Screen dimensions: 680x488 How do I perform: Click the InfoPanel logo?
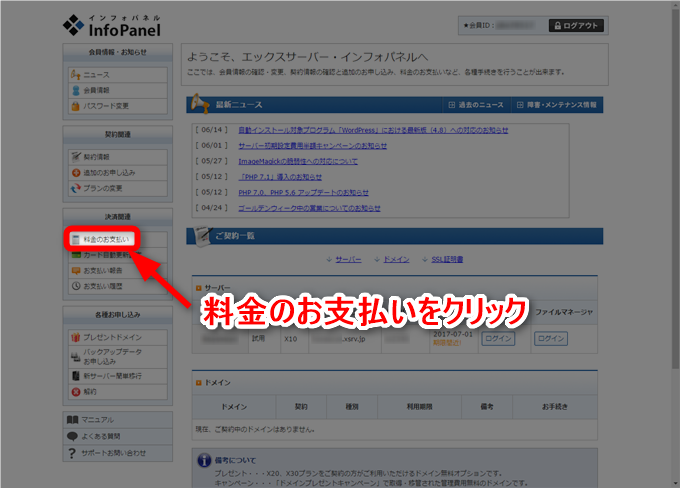[112, 26]
